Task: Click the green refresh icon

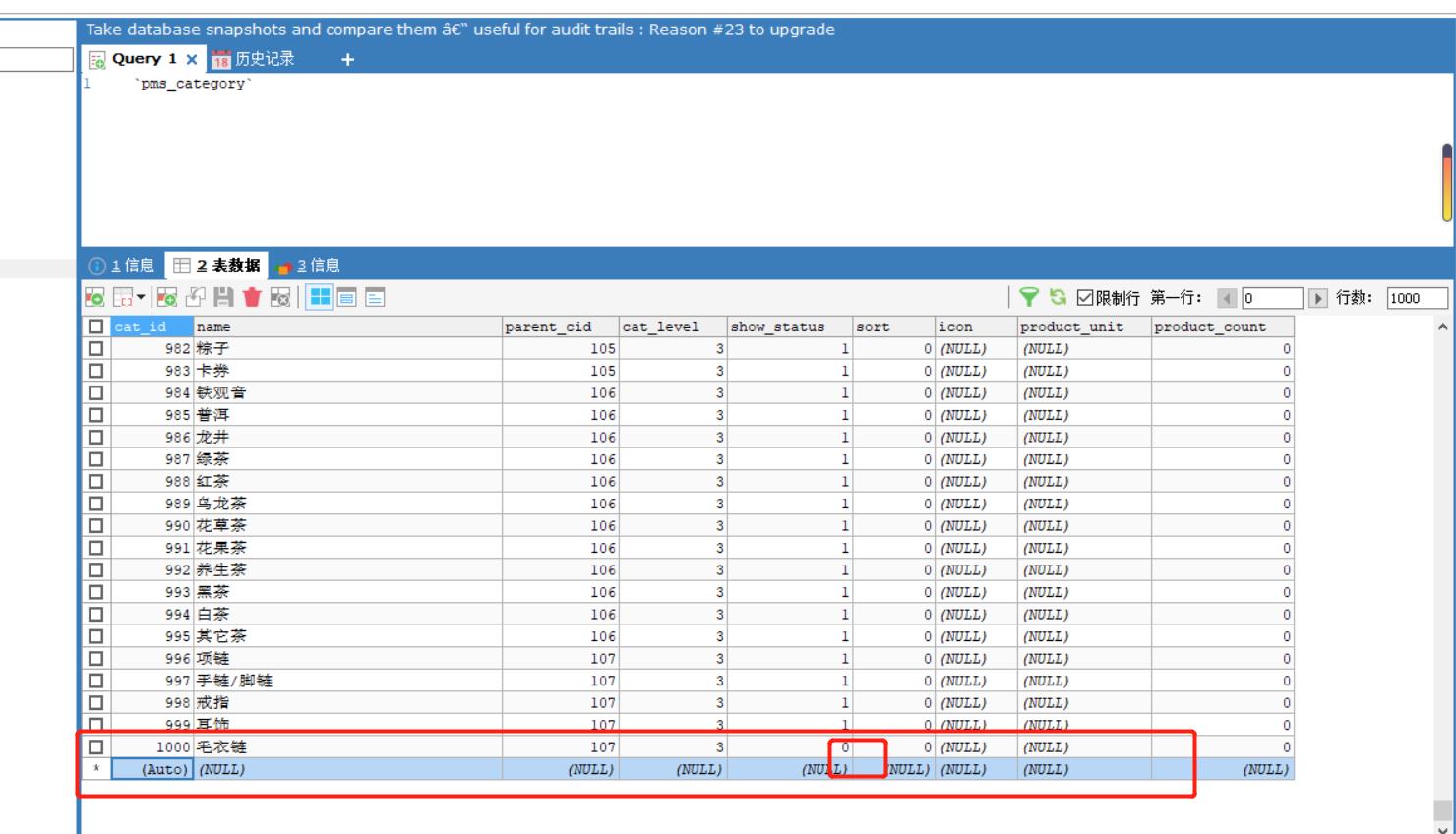Action: coord(1058,297)
